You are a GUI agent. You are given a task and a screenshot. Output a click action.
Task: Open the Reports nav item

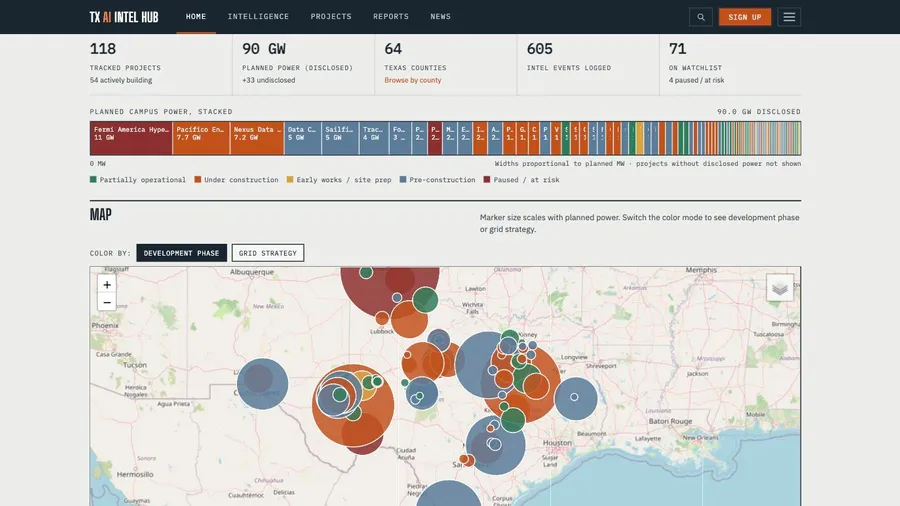coord(391,17)
